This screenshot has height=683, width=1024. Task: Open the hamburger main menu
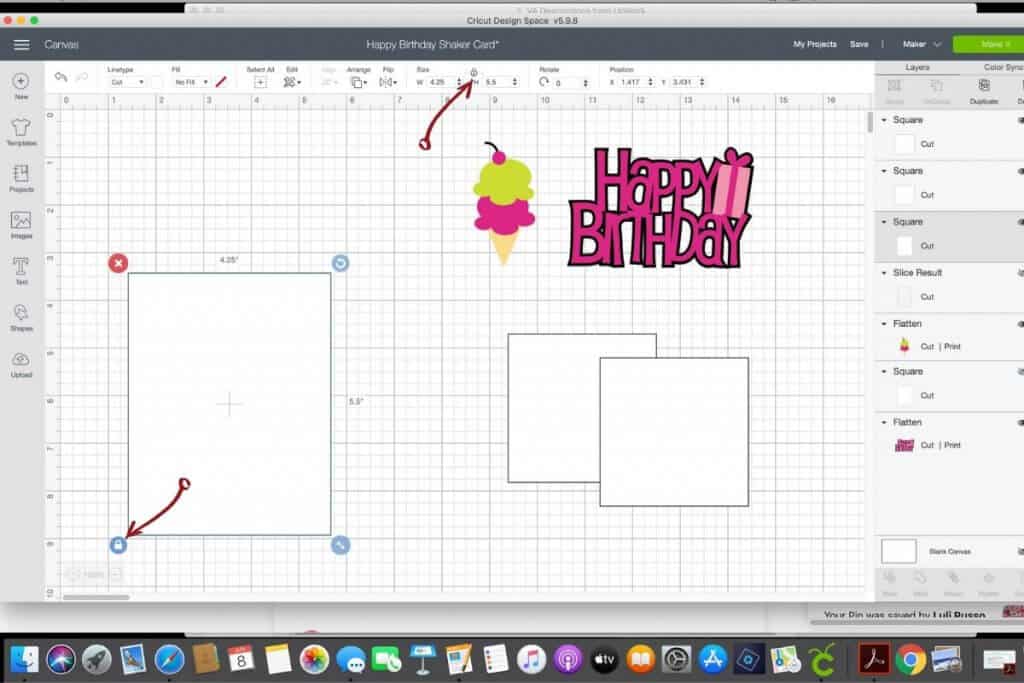(22, 44)
